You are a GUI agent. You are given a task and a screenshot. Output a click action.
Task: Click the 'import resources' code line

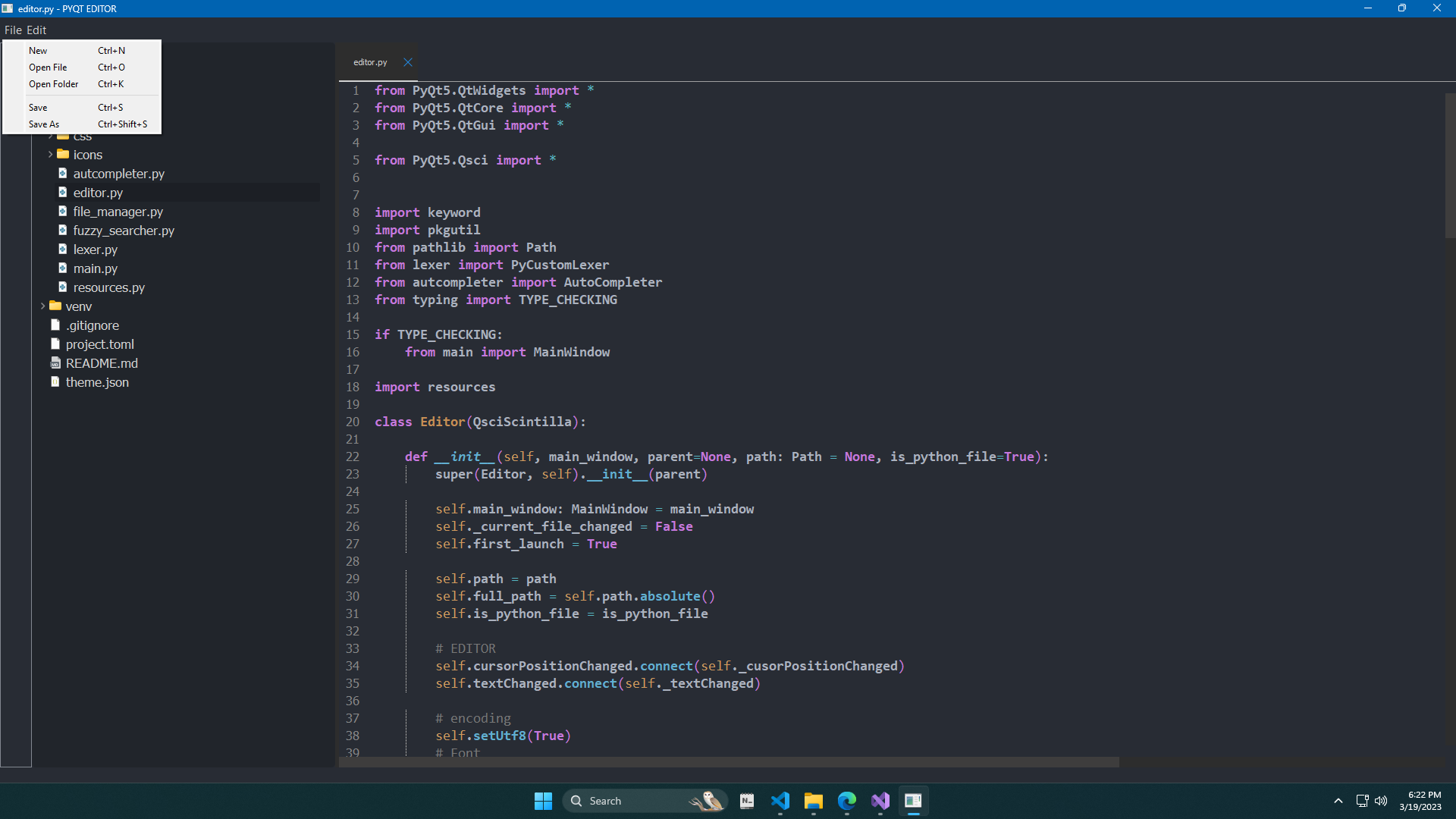click(435, 388)
